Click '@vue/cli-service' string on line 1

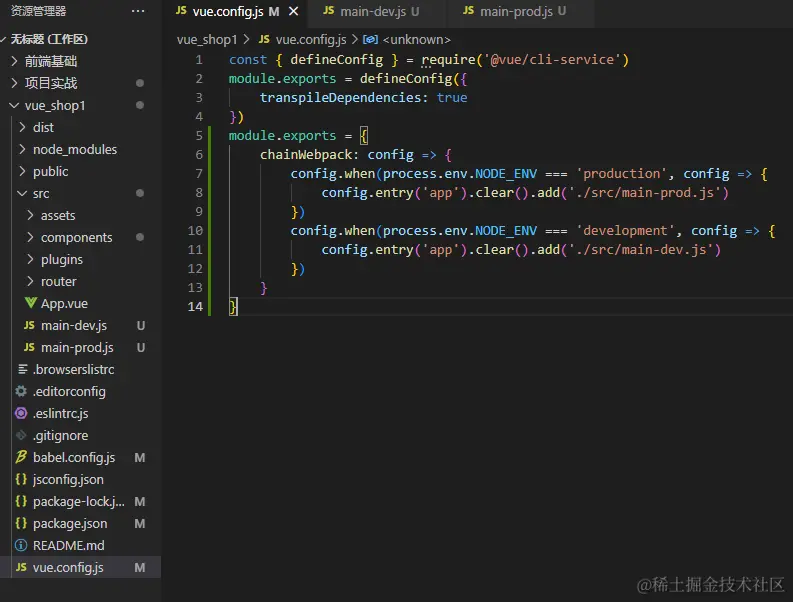tap(552, 60)
